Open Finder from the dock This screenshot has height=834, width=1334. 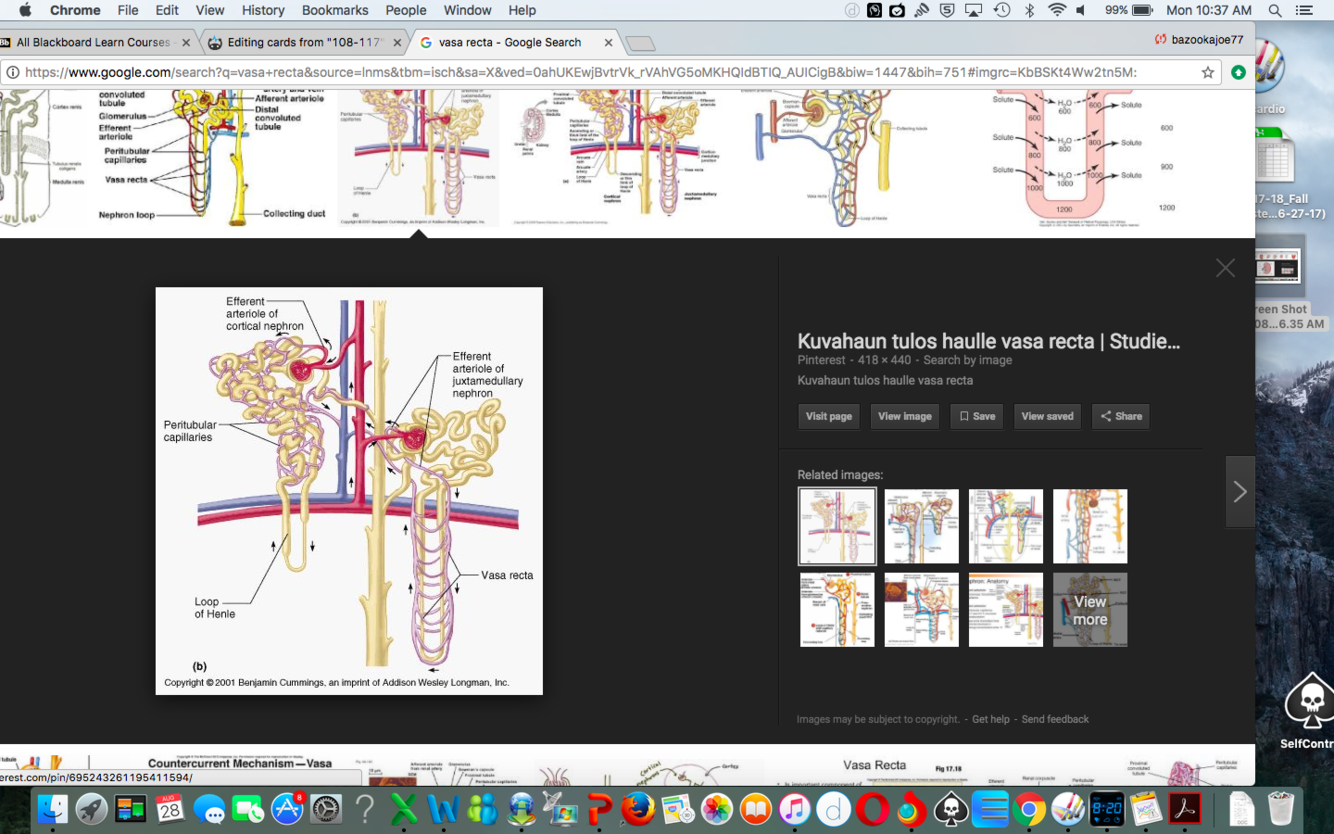[x=52, y=808]
